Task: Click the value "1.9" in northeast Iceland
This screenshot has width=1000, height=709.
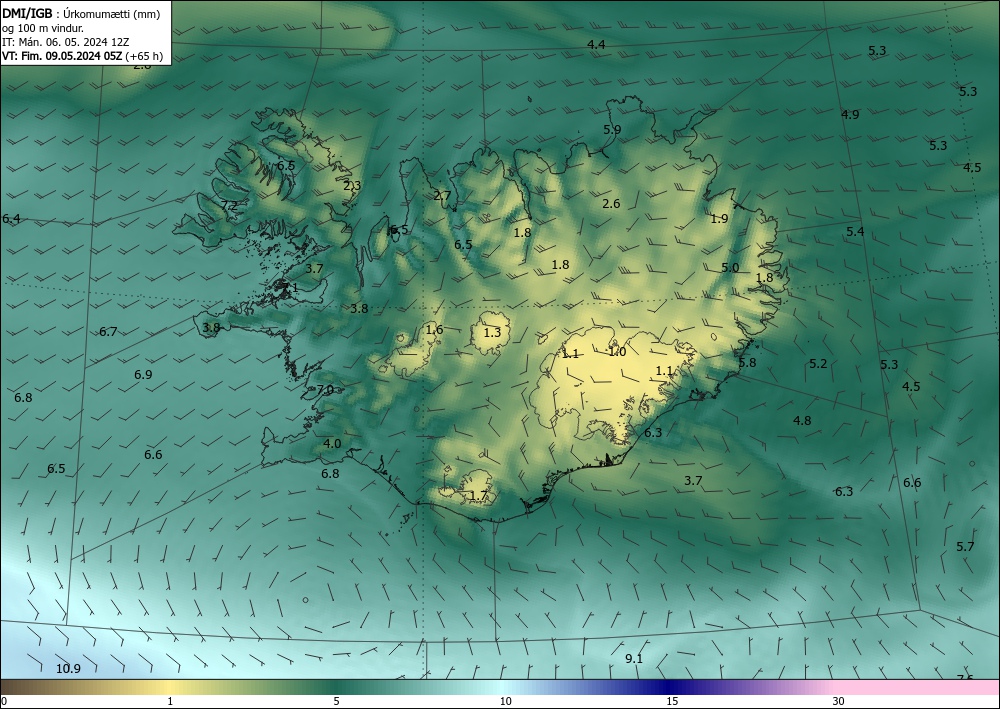Action: pos(719,219)
